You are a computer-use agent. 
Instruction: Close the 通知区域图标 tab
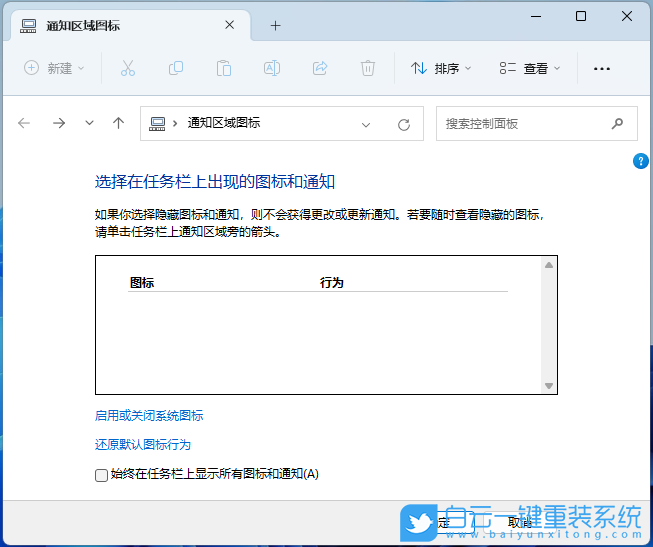coord(229,25)
